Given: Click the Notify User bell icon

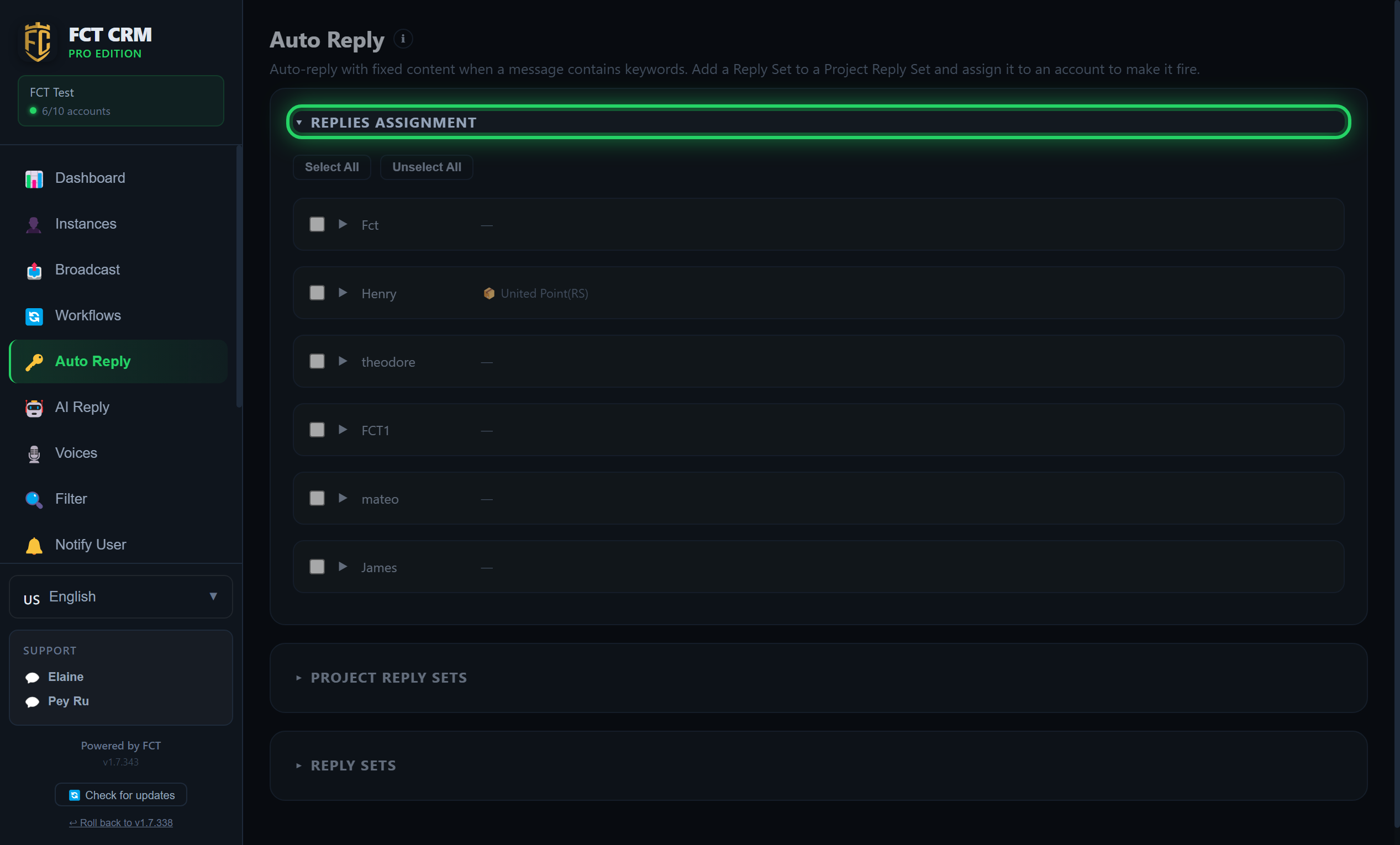Looking at the screenshot, I should click(34, 545).
